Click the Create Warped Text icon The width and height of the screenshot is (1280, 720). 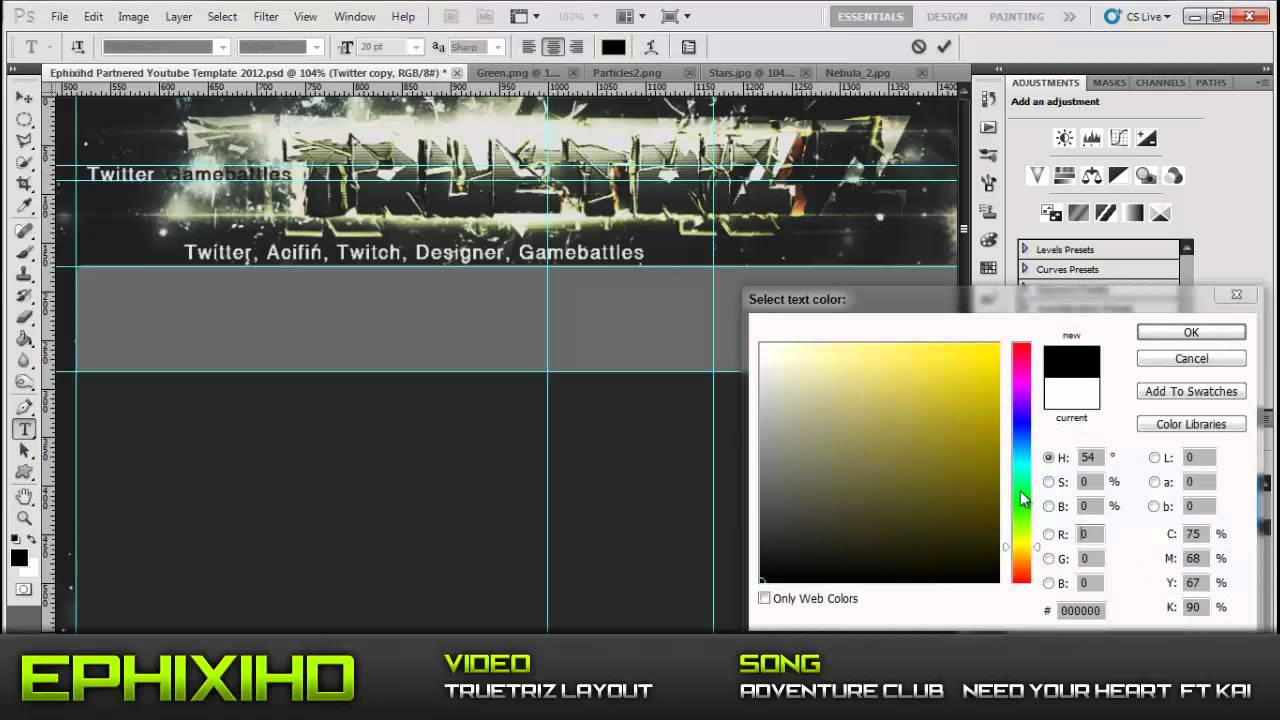coord(651,47)
